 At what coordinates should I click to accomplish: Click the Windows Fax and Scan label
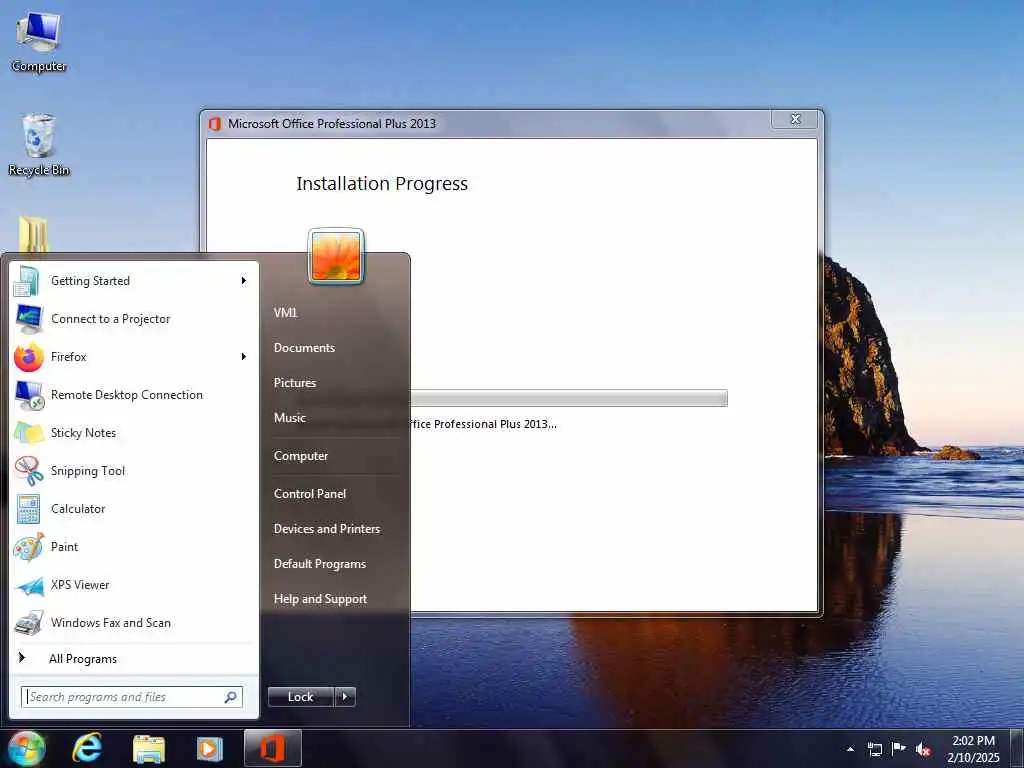[x=110, y=622]
